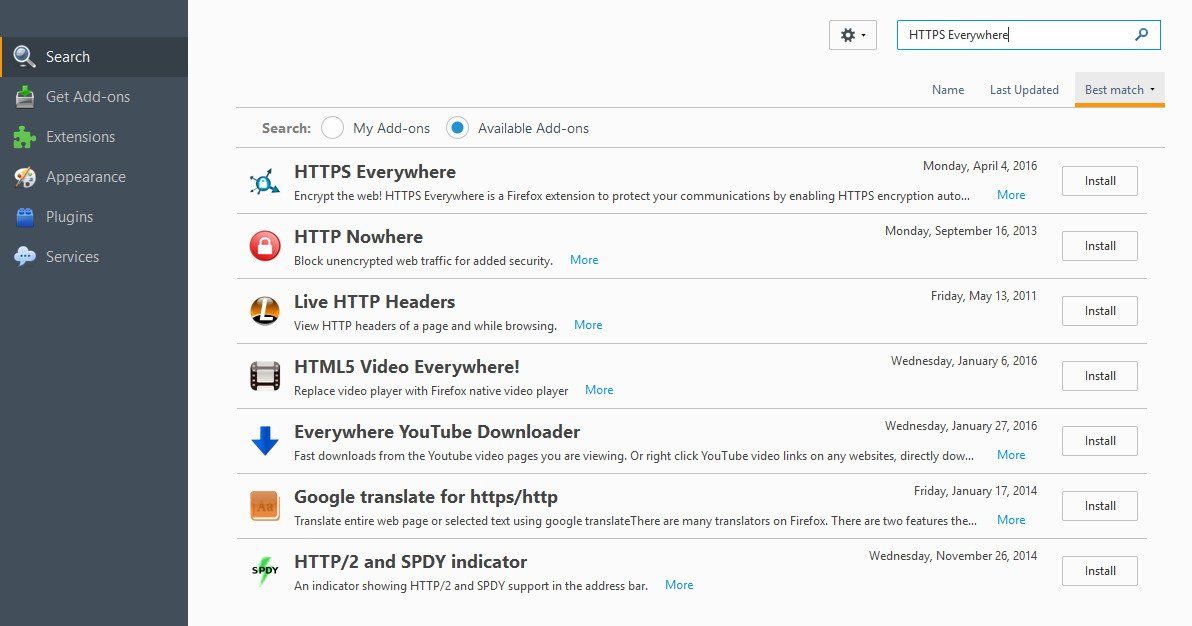Open the gear tools dropdown menu
This screenshot has height=626, width=1192.
[x=852, y=35]
